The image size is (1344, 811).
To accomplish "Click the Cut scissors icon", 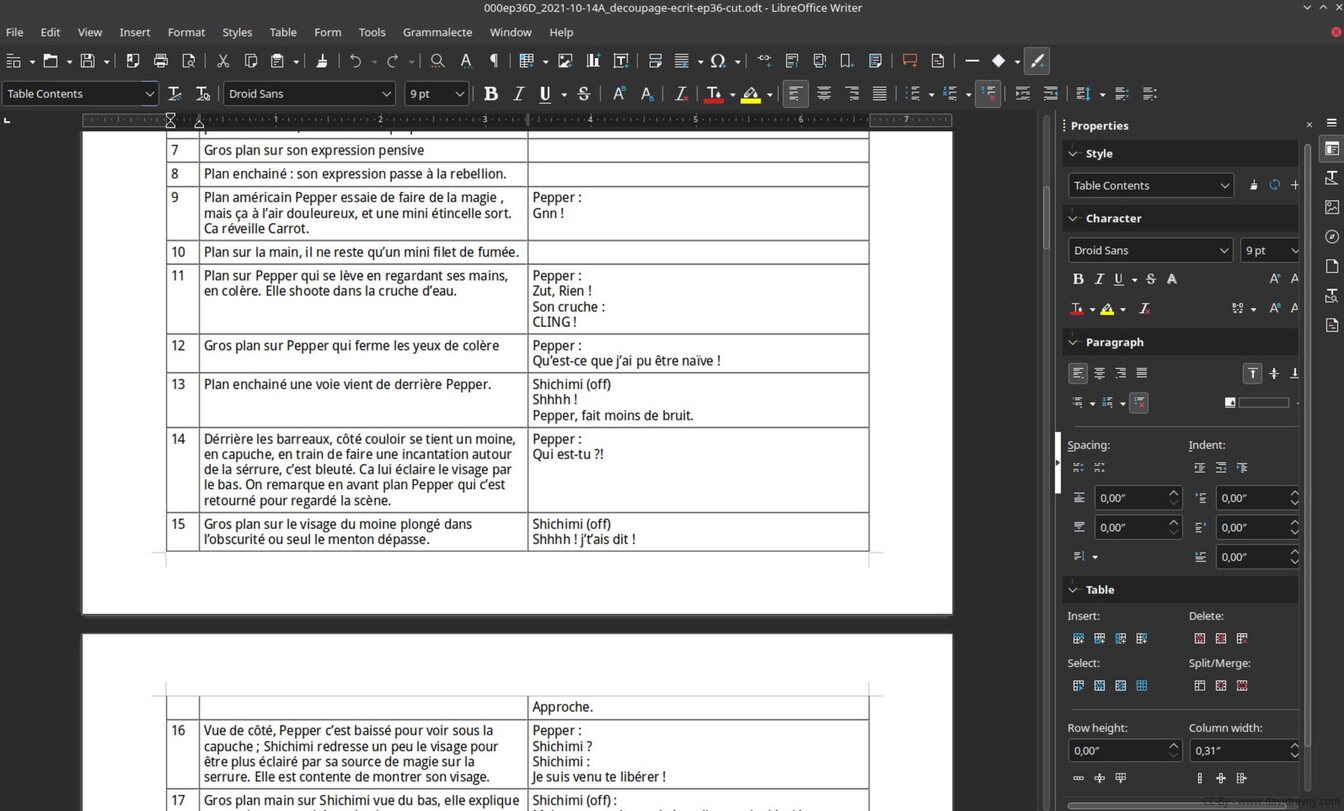I will tap(223, 61).
